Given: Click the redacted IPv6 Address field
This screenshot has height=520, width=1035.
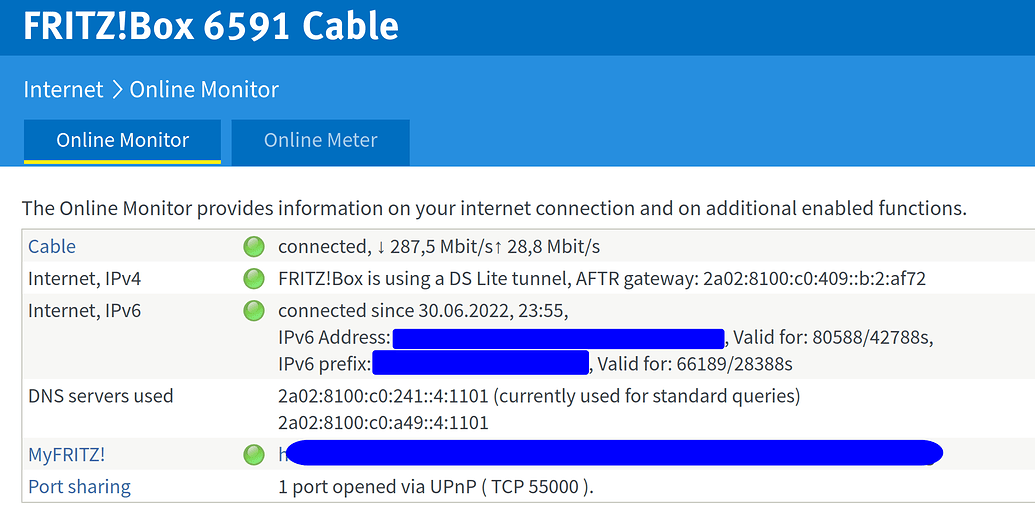Looking at the screenshot, I should click(558, 338).
